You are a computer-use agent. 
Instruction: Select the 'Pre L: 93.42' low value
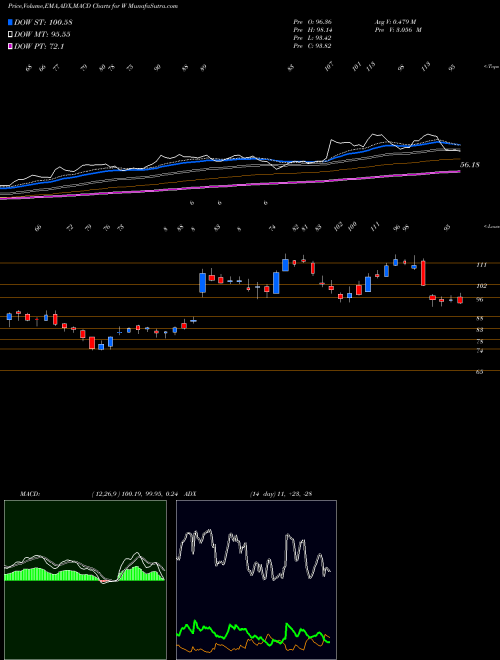pyautogui.click(x=312, y=38)
